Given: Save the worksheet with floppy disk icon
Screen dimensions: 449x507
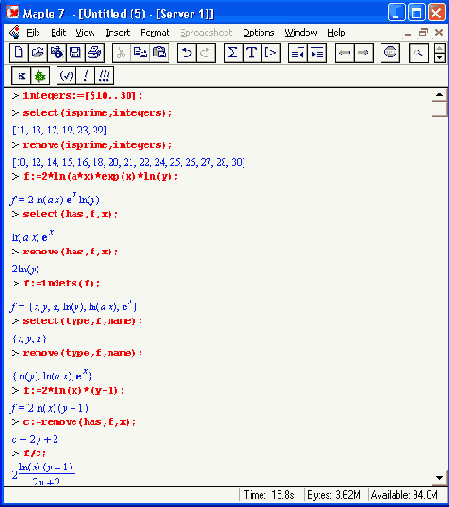Looking at the screenshot, I should point(75,53).
